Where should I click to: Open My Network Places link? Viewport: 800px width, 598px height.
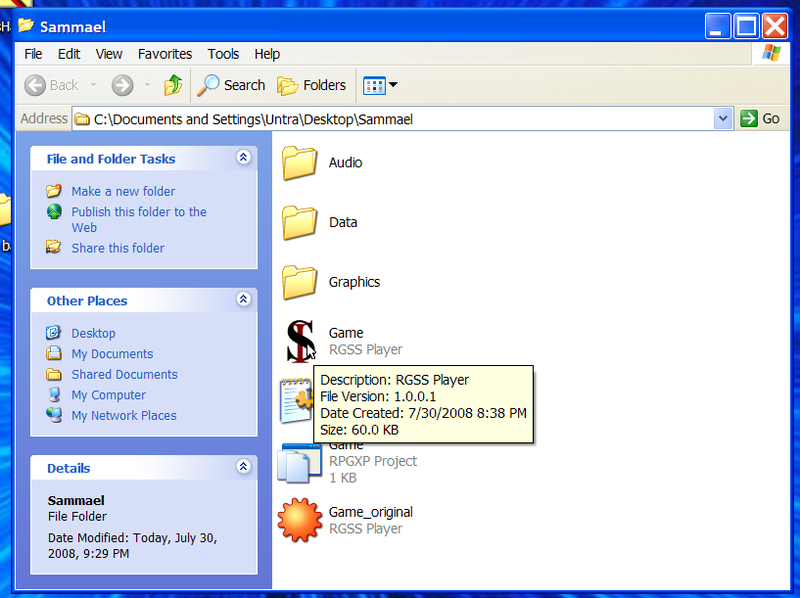tap(124, 415)
